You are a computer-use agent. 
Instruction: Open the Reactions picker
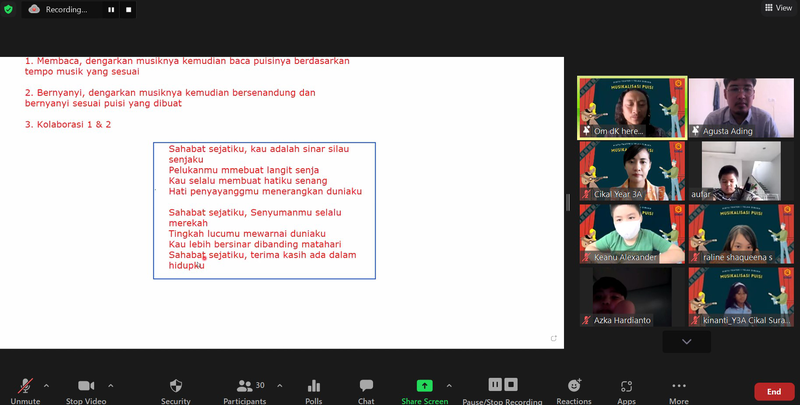click(x=574, y=387)
